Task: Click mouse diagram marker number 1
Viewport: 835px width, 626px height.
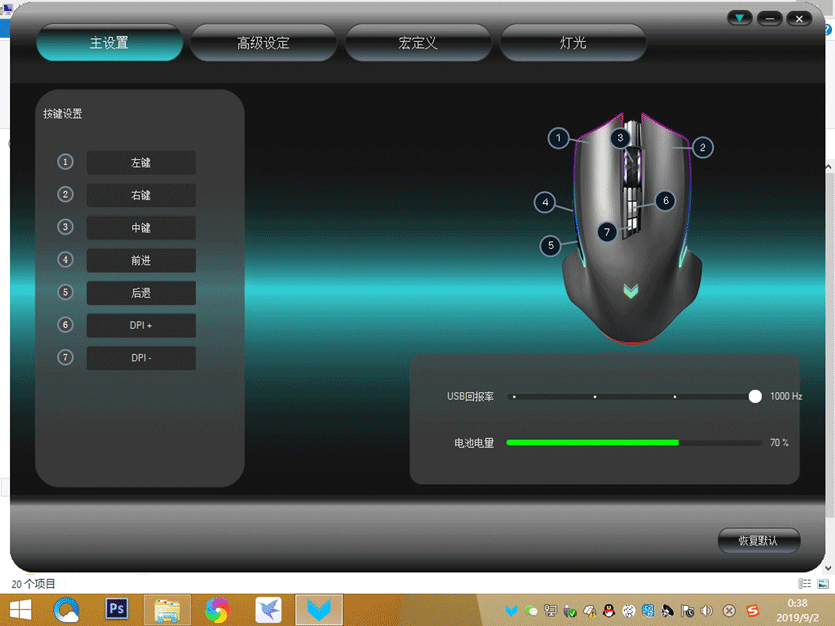Action: coord(558,138)
